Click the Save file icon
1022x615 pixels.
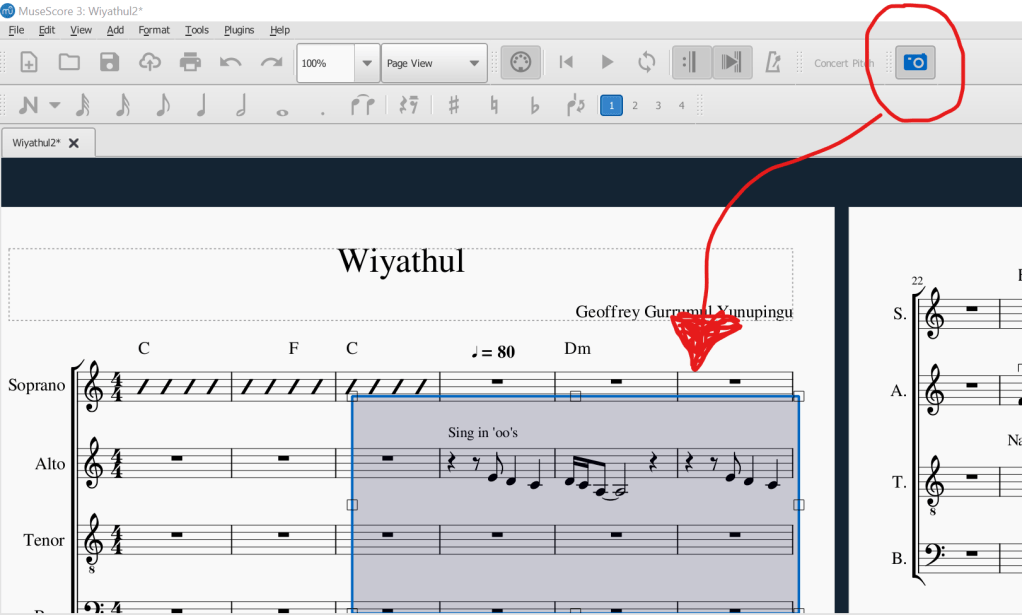tap(110, 62)
